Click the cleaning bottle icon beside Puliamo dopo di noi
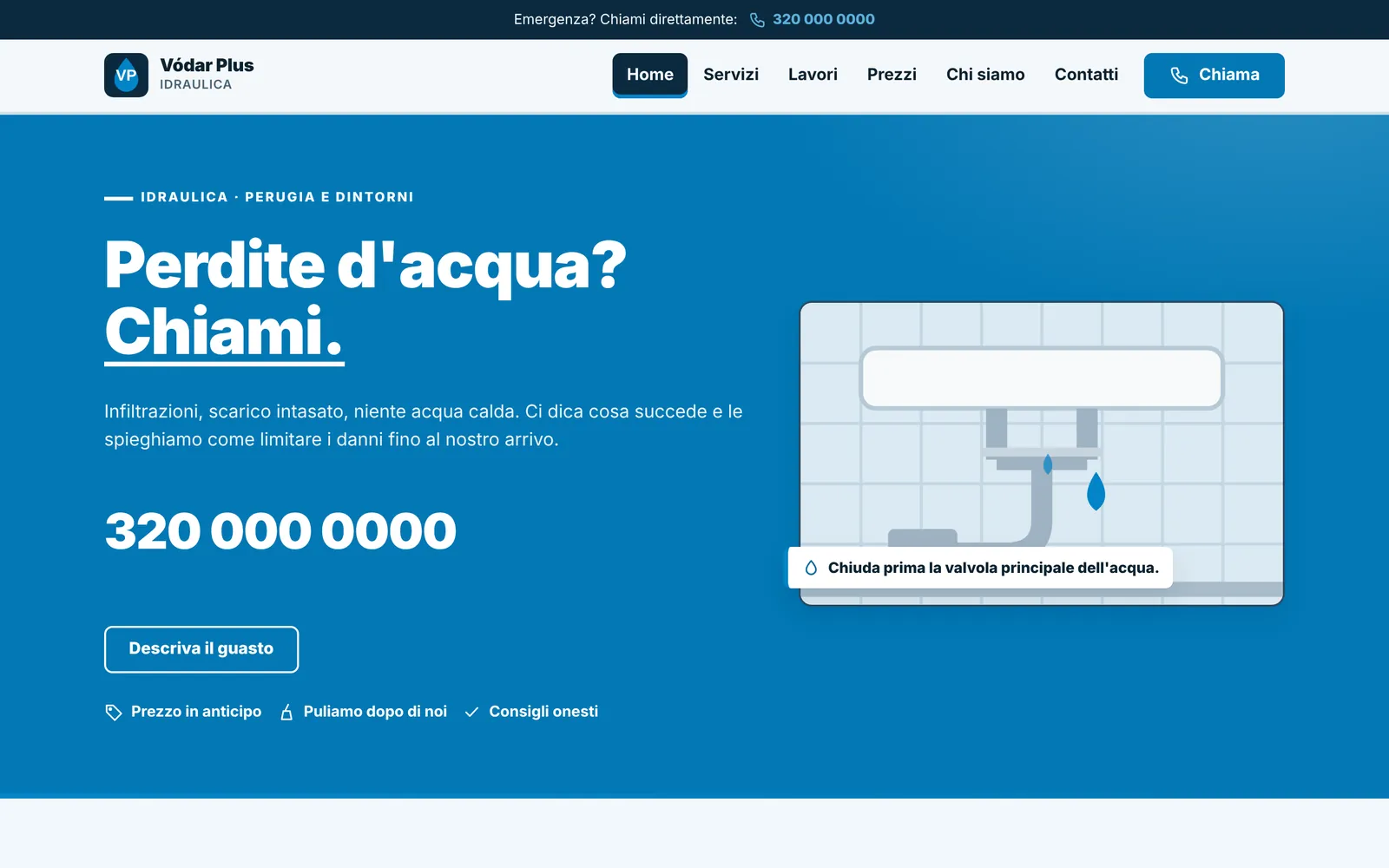1389x868 pixels. pyautogui.click(x=286, y=713)
